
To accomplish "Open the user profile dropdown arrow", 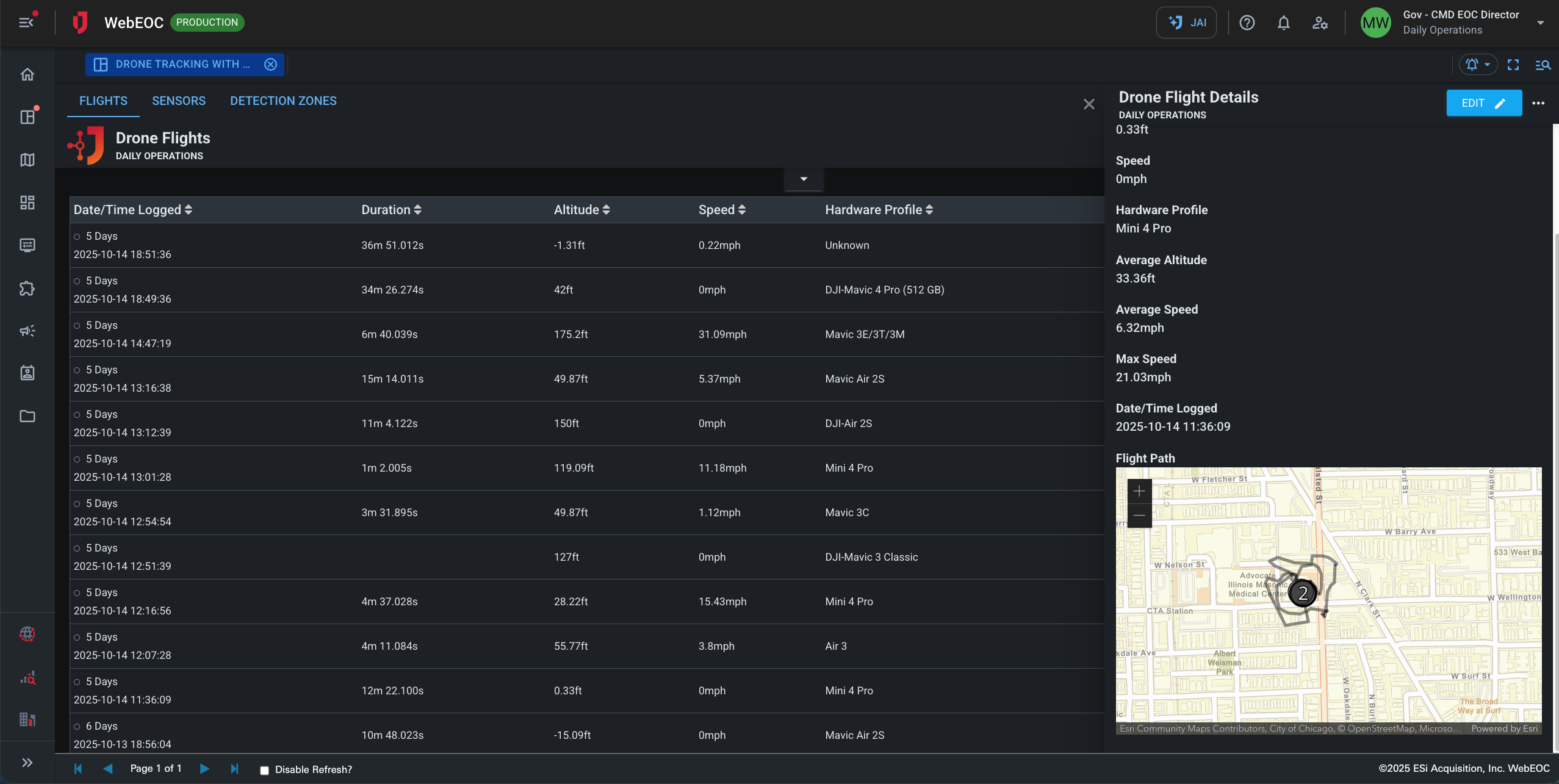I will tap(1540, 23).
